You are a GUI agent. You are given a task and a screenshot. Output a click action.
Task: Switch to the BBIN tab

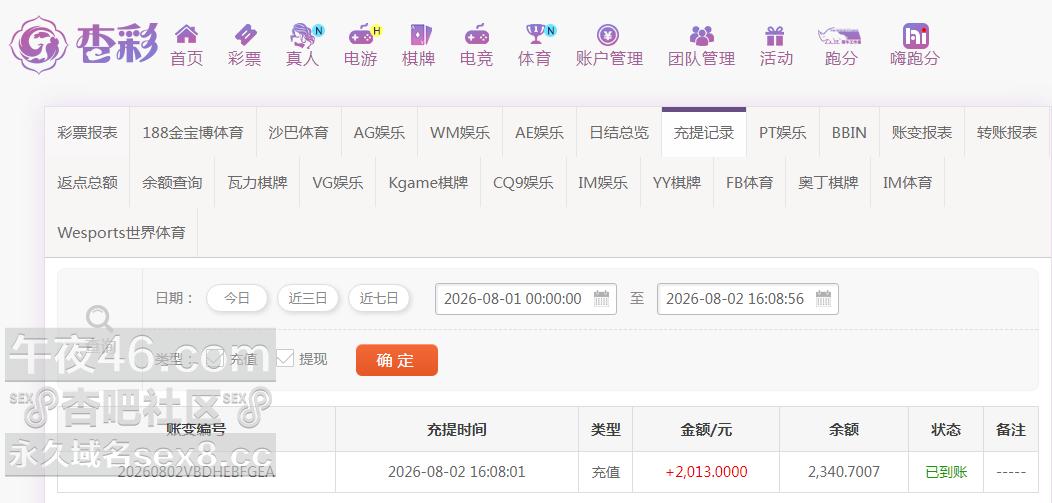(x=849, y=133)
